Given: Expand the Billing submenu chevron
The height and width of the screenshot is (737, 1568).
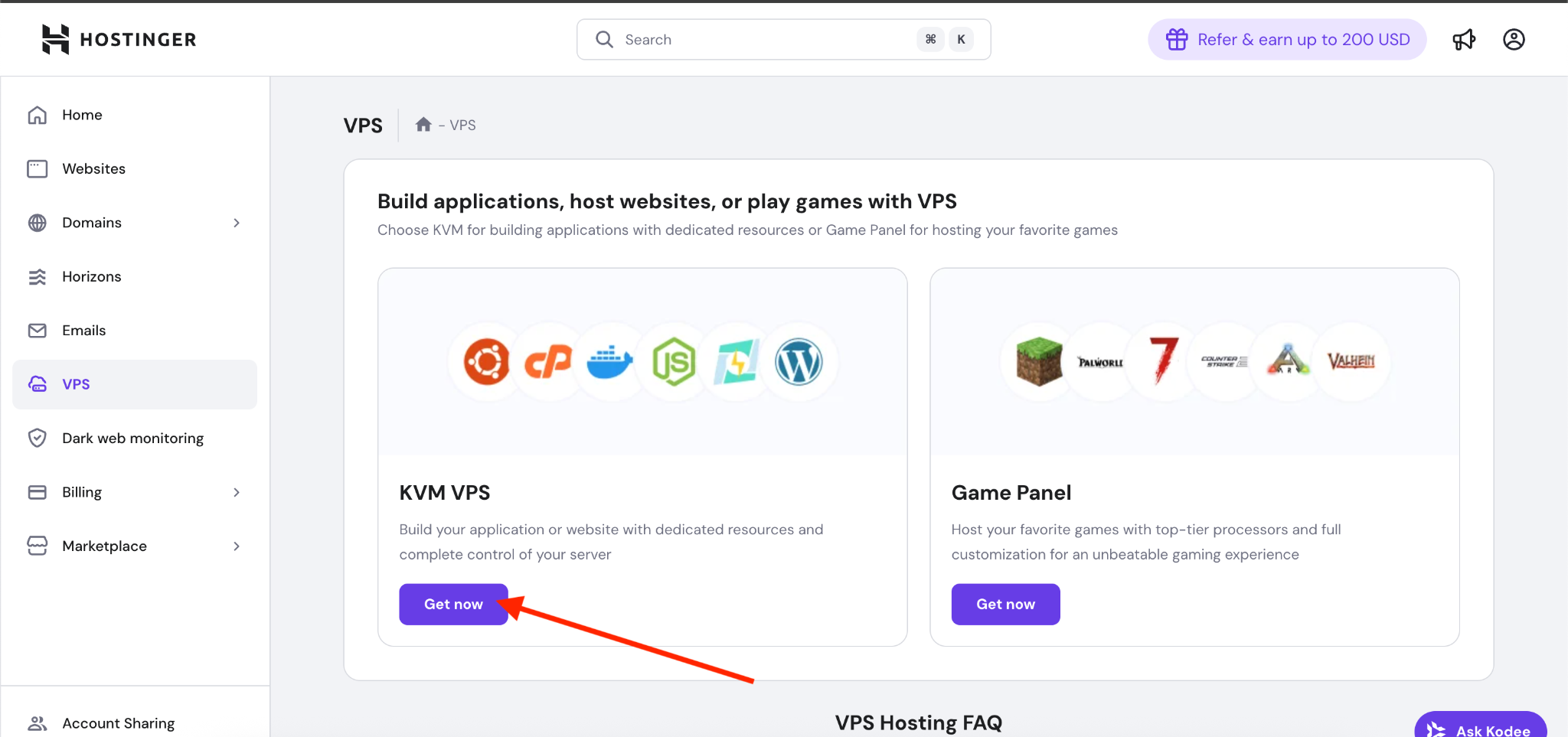Looking at the screenshot, I should click(237, 492).
